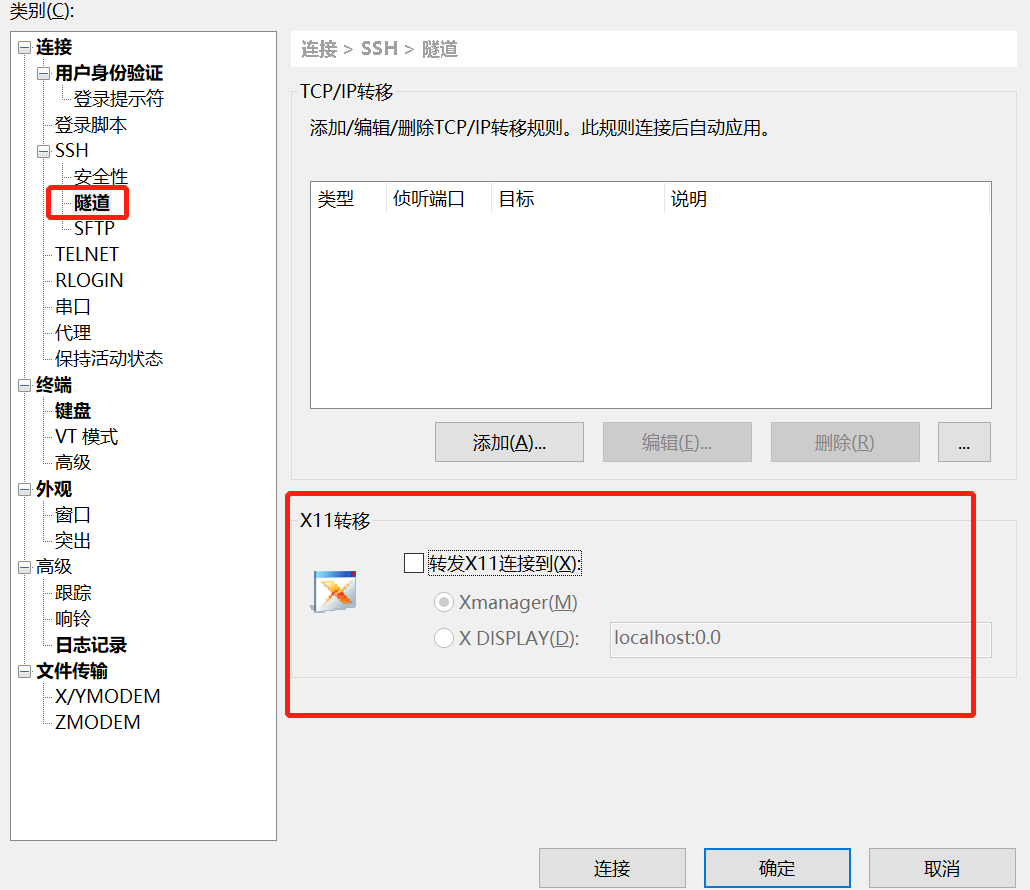Image resolution: width=1030 pixels, height=890 pixels.
Task: Select 窗口 under 外观
Action: [73, 515]
